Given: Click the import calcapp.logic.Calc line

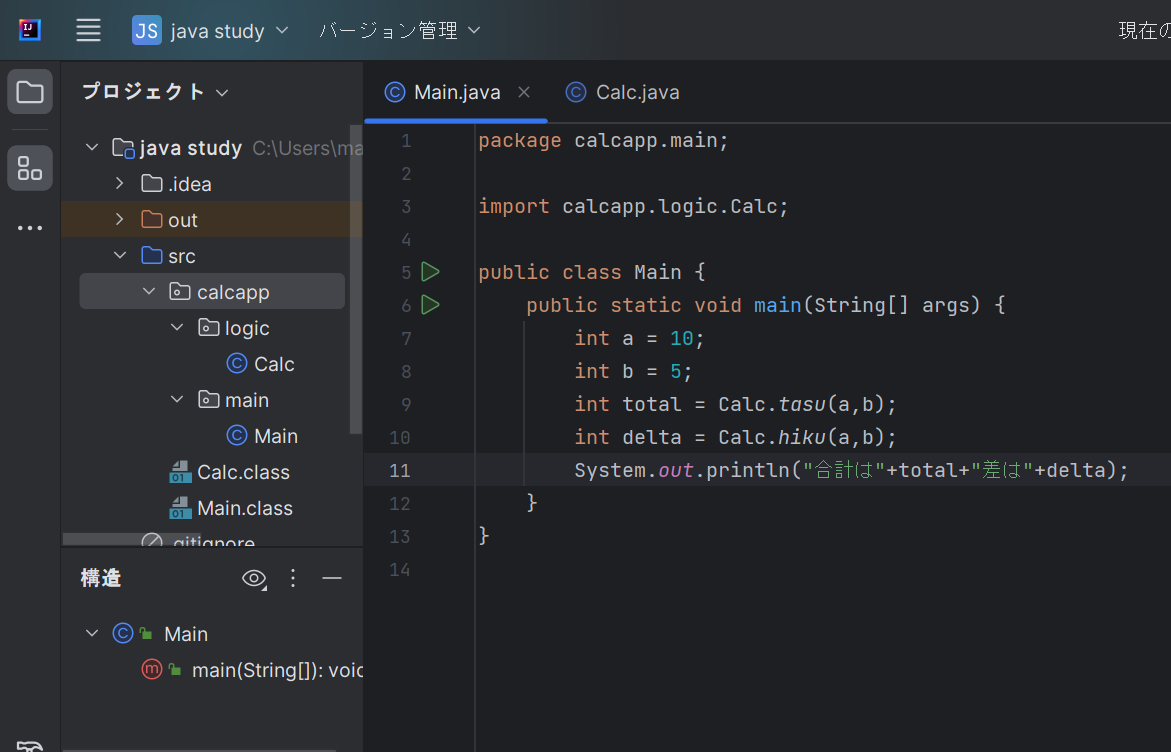Looking at the screenshot, I should point(633,206).
